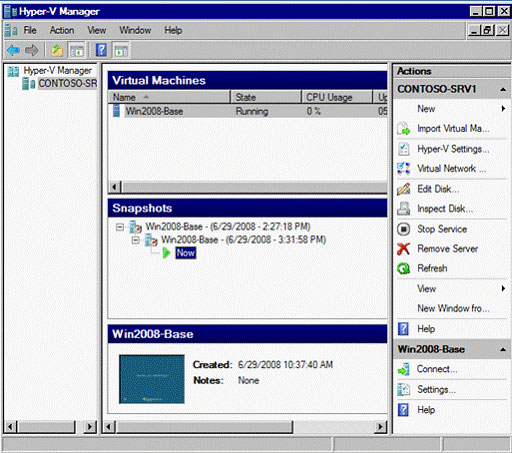Open Edit Disk... action
This screenshot has width=512, height=453.
[x=438, y=189]
